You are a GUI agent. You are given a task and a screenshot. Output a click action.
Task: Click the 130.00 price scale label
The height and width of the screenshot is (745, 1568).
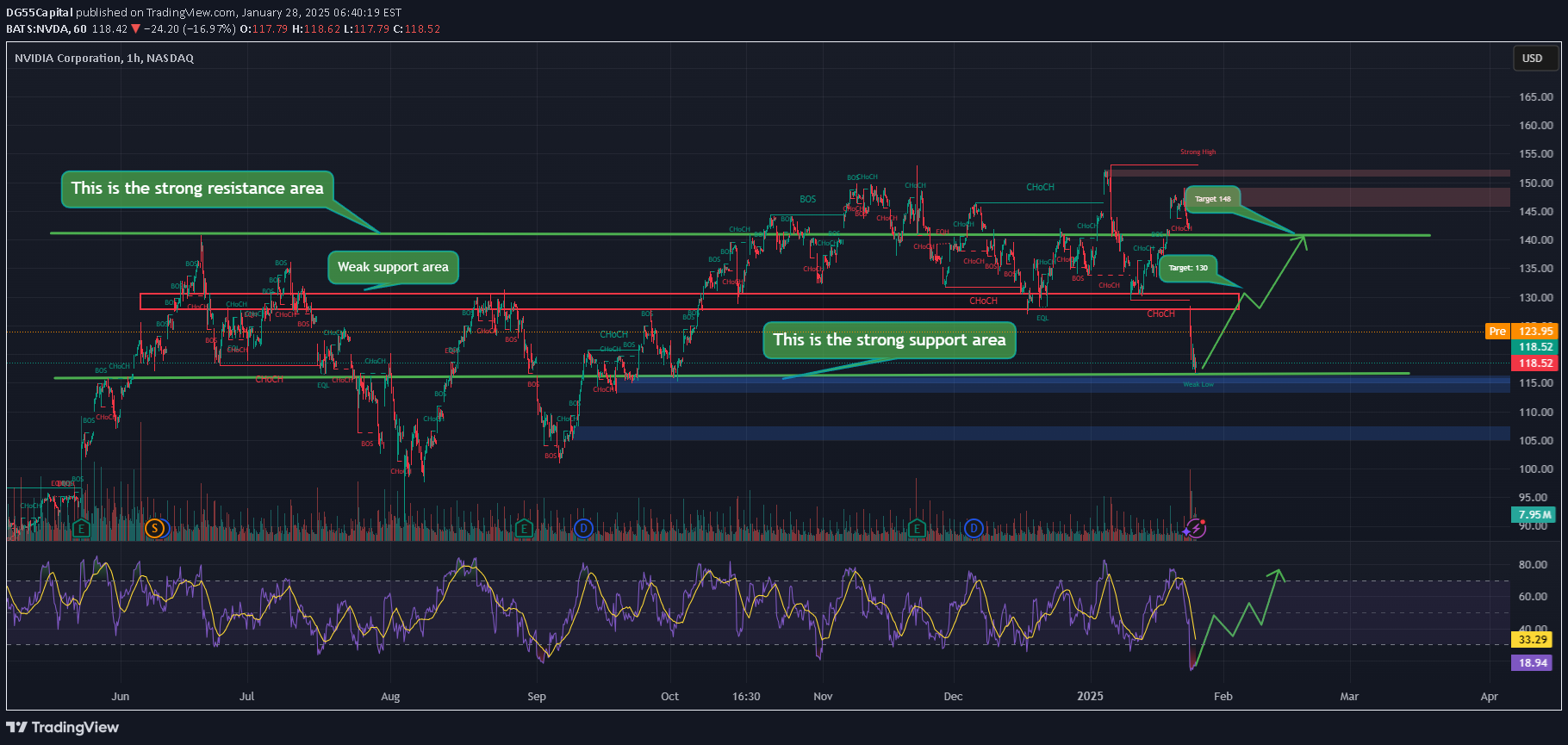tap(1536, 298)
